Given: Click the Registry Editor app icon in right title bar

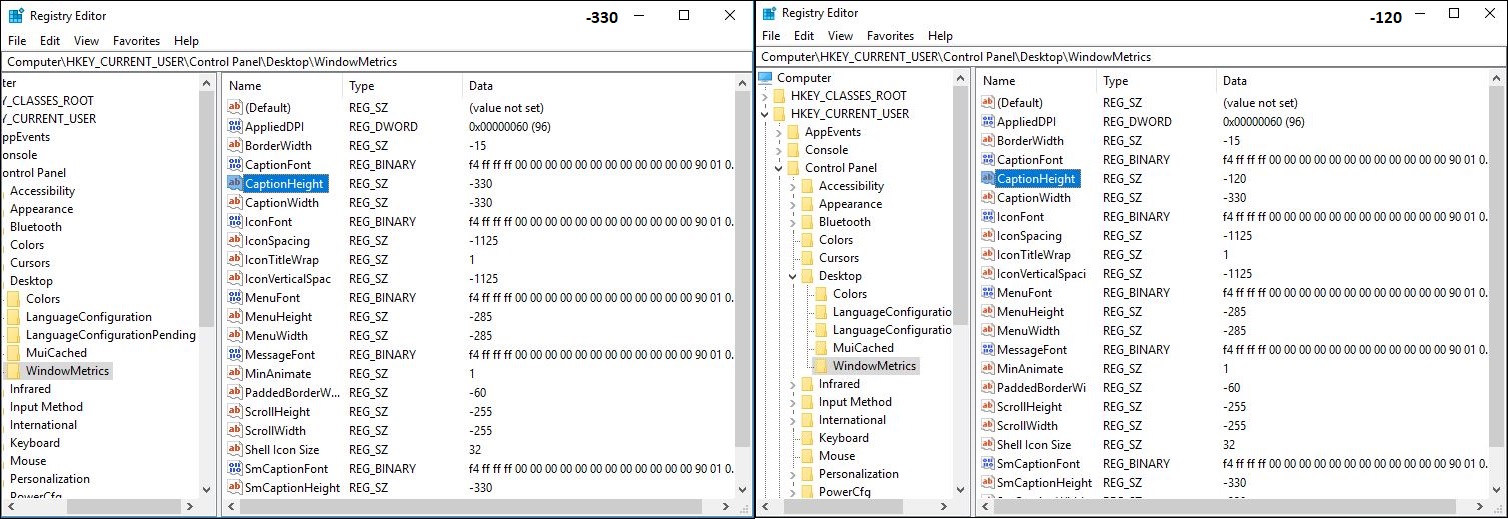Looking at the screenshot, I should 768,12.
